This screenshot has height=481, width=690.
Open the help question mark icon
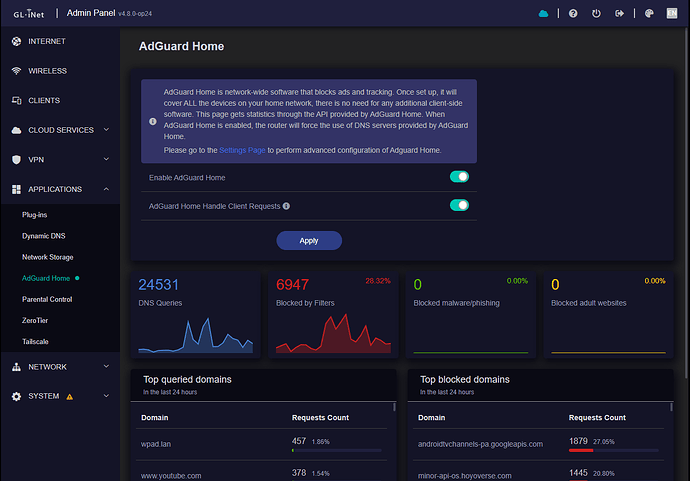coord(573,14)
